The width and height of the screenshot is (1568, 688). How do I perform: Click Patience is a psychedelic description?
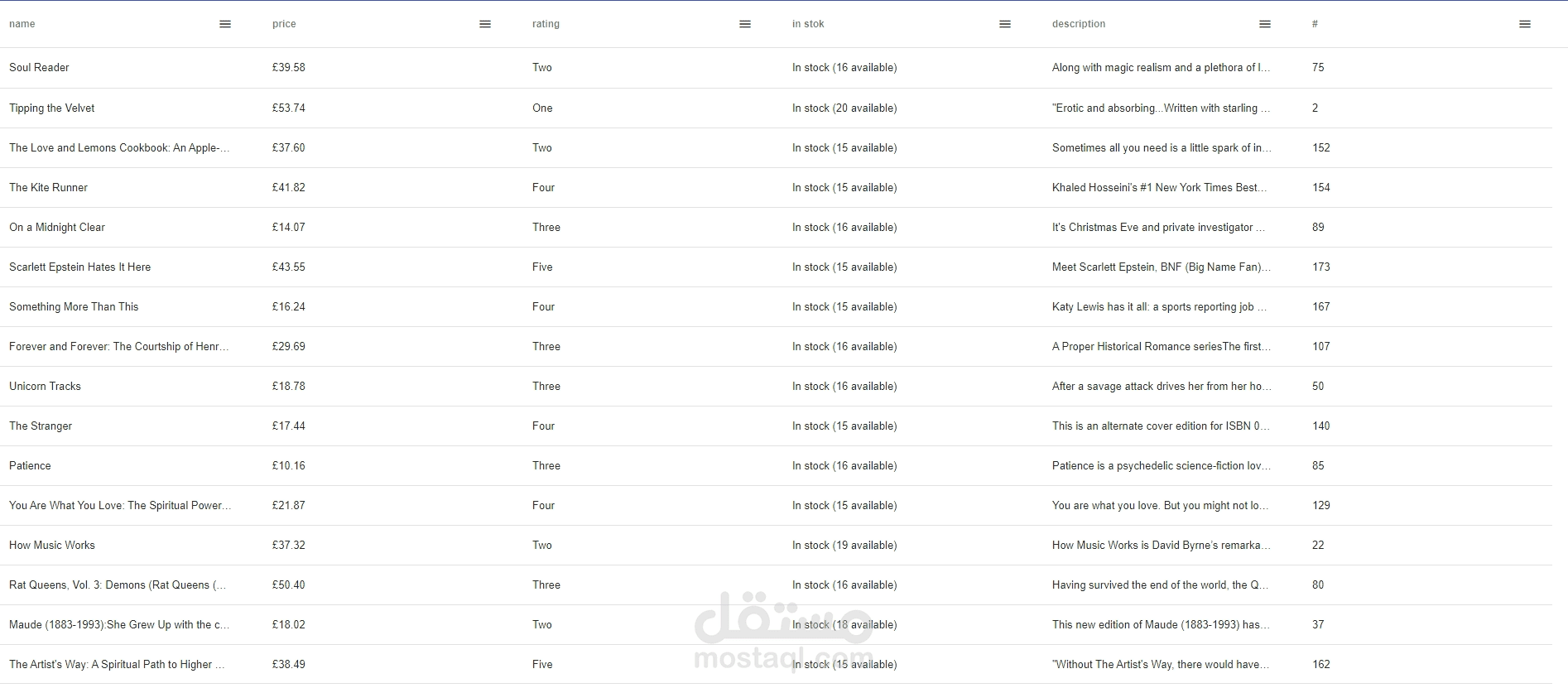1162,466
